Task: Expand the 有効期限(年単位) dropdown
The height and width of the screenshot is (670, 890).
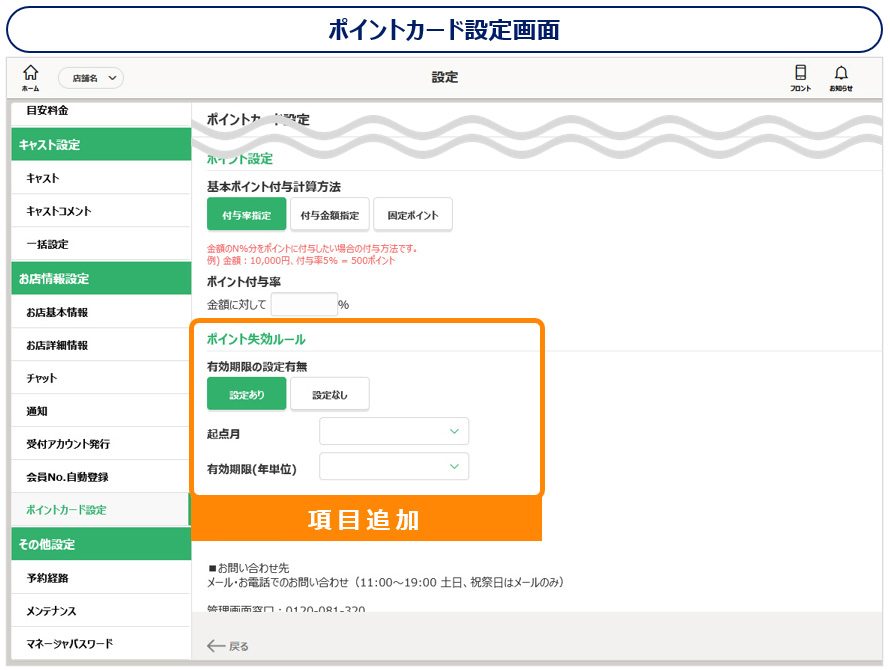Action: click(394, 467)
